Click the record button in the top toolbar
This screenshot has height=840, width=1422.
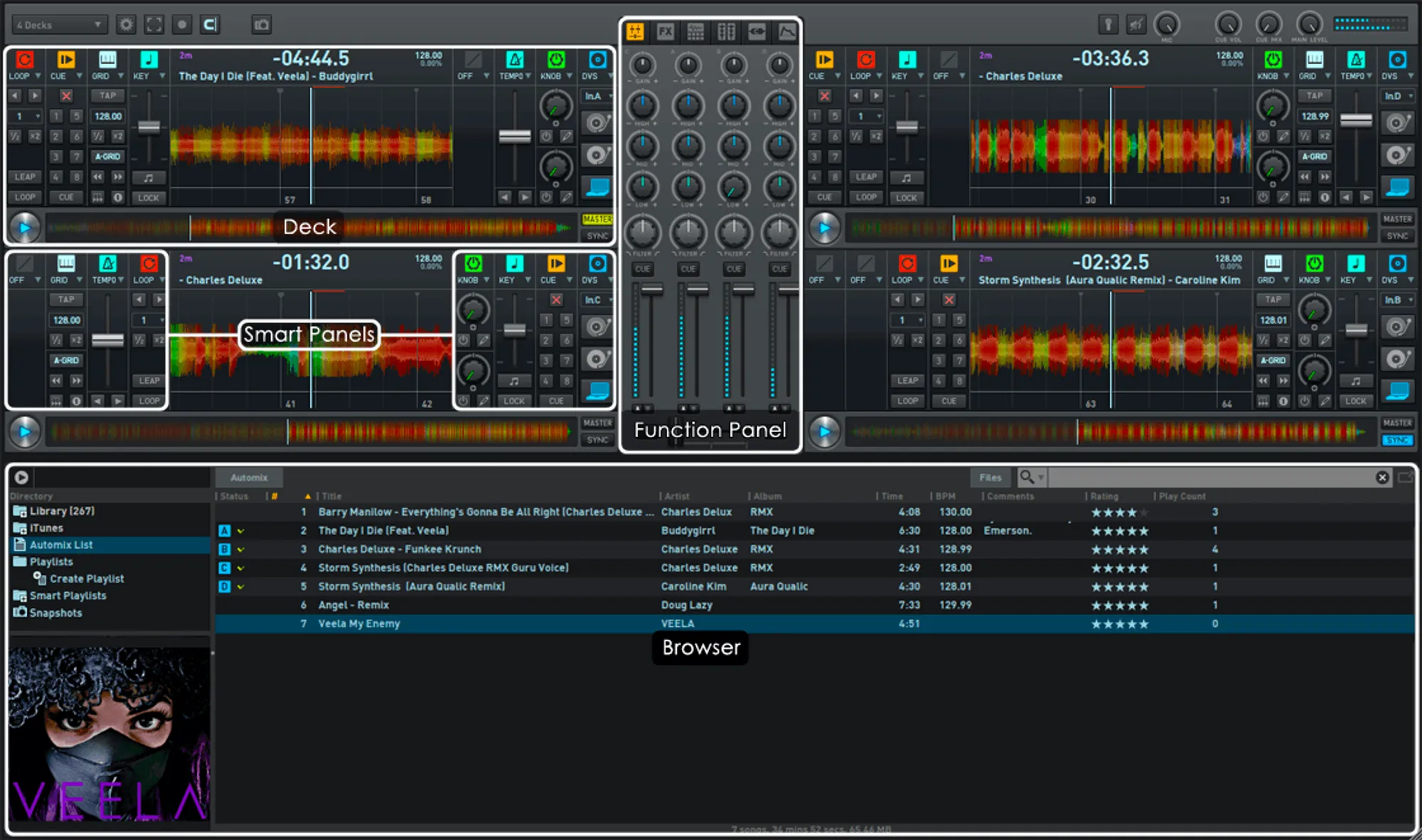point(182,25)
